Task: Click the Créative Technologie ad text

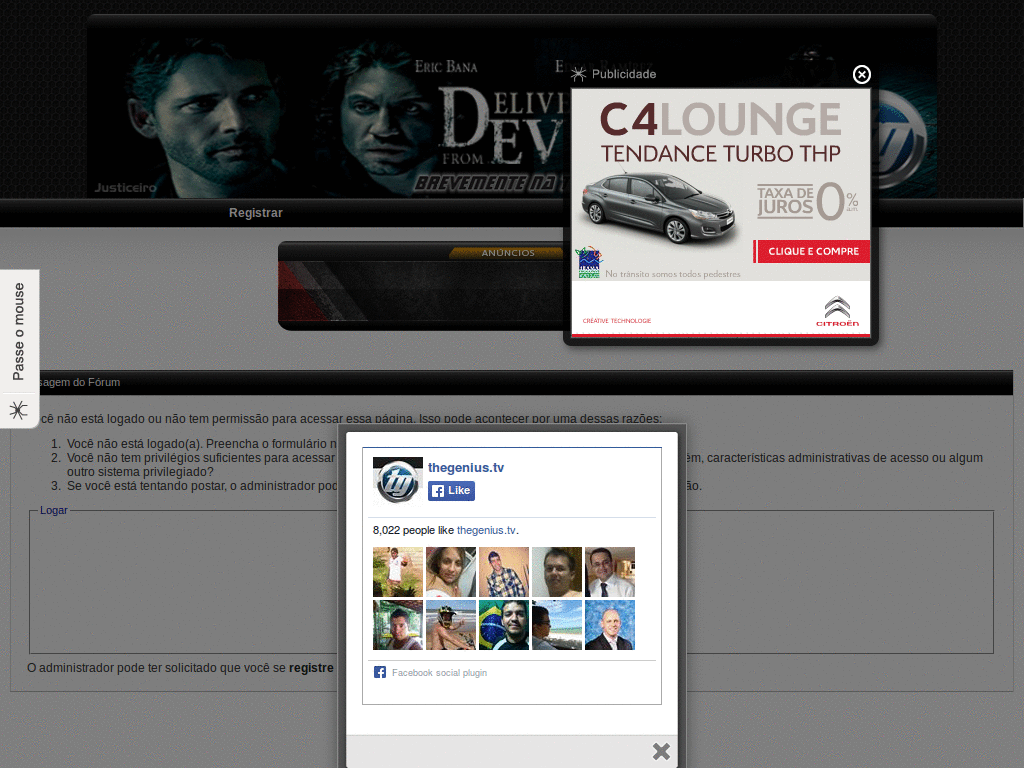Action: tap(616, 321)
